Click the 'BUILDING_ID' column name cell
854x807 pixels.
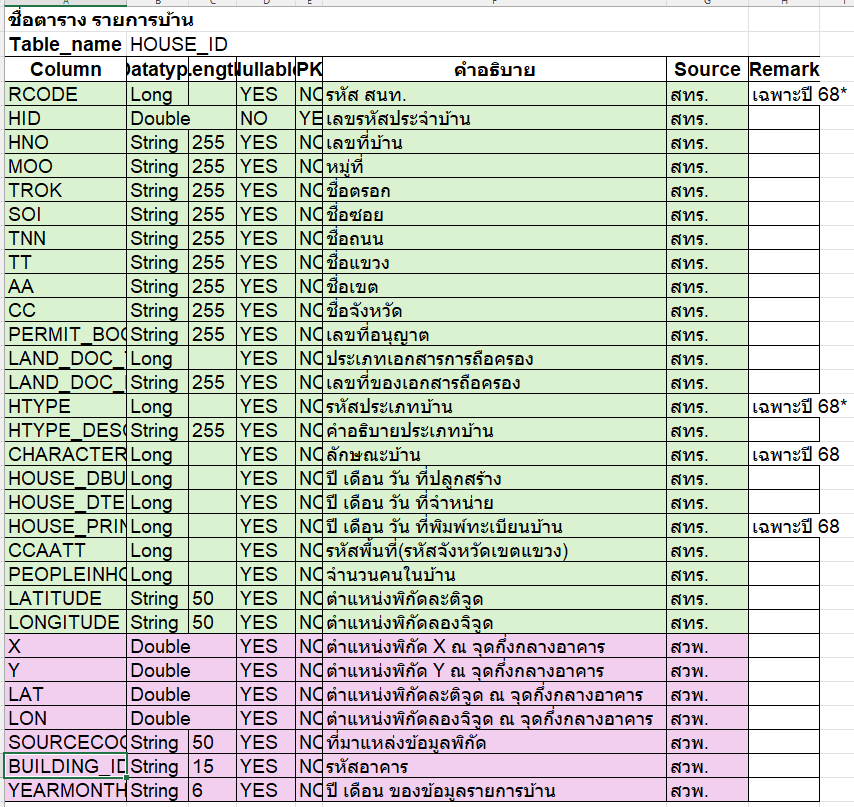pos(65,766)
